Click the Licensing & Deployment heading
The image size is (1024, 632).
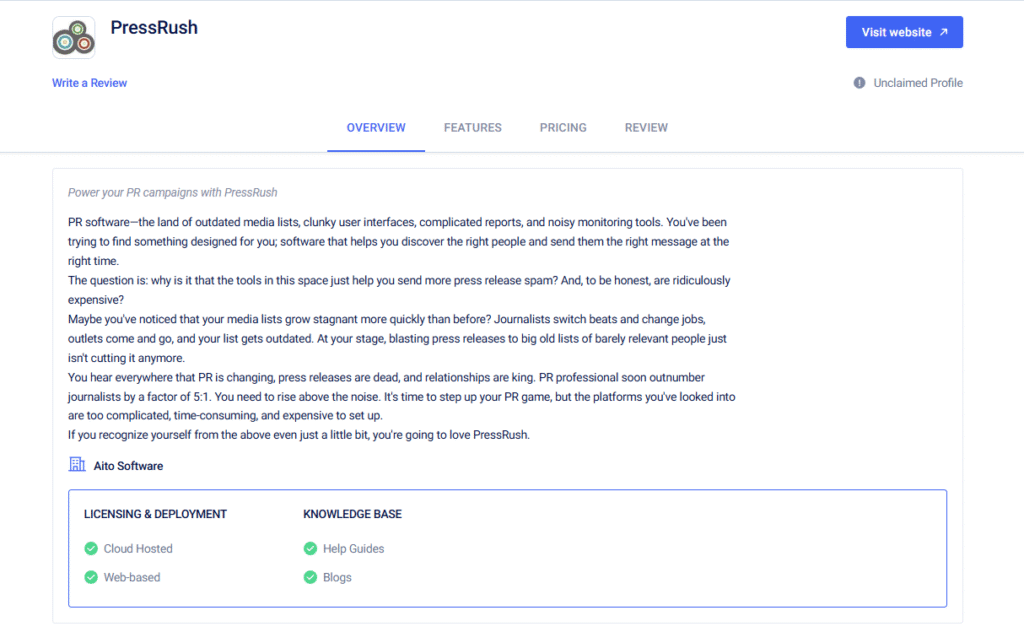(x=155, y=514)
